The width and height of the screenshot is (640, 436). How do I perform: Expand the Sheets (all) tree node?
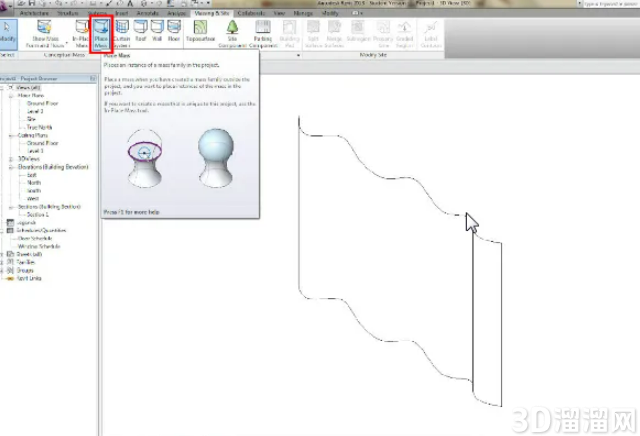pyautogui.click(x=2, y=254)
